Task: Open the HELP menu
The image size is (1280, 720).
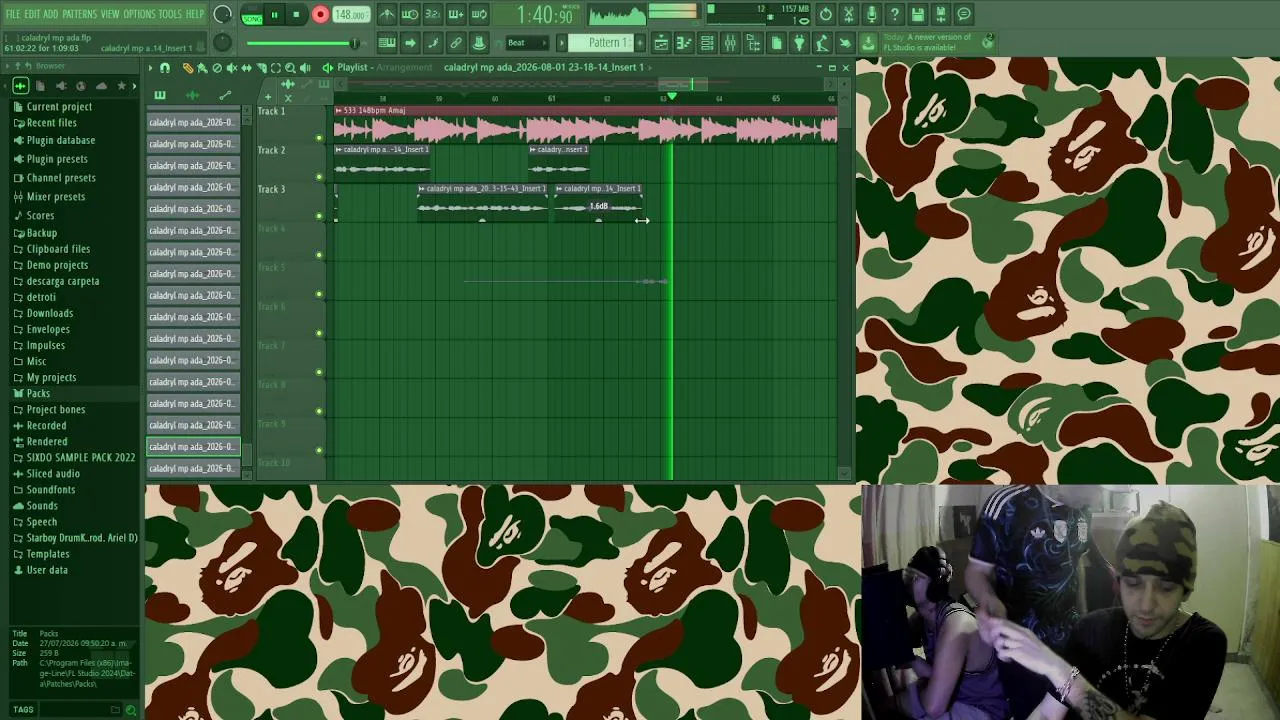Action: [195, 14]
